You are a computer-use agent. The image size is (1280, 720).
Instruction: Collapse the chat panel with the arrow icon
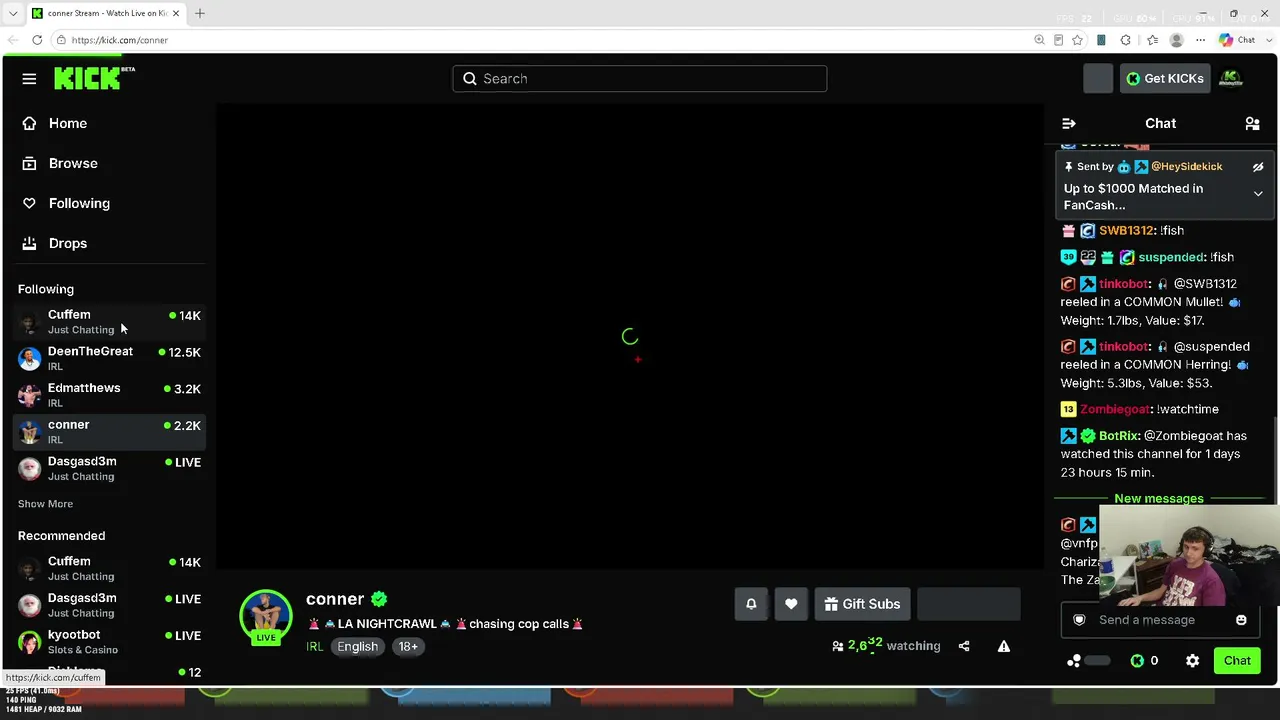1069,123
